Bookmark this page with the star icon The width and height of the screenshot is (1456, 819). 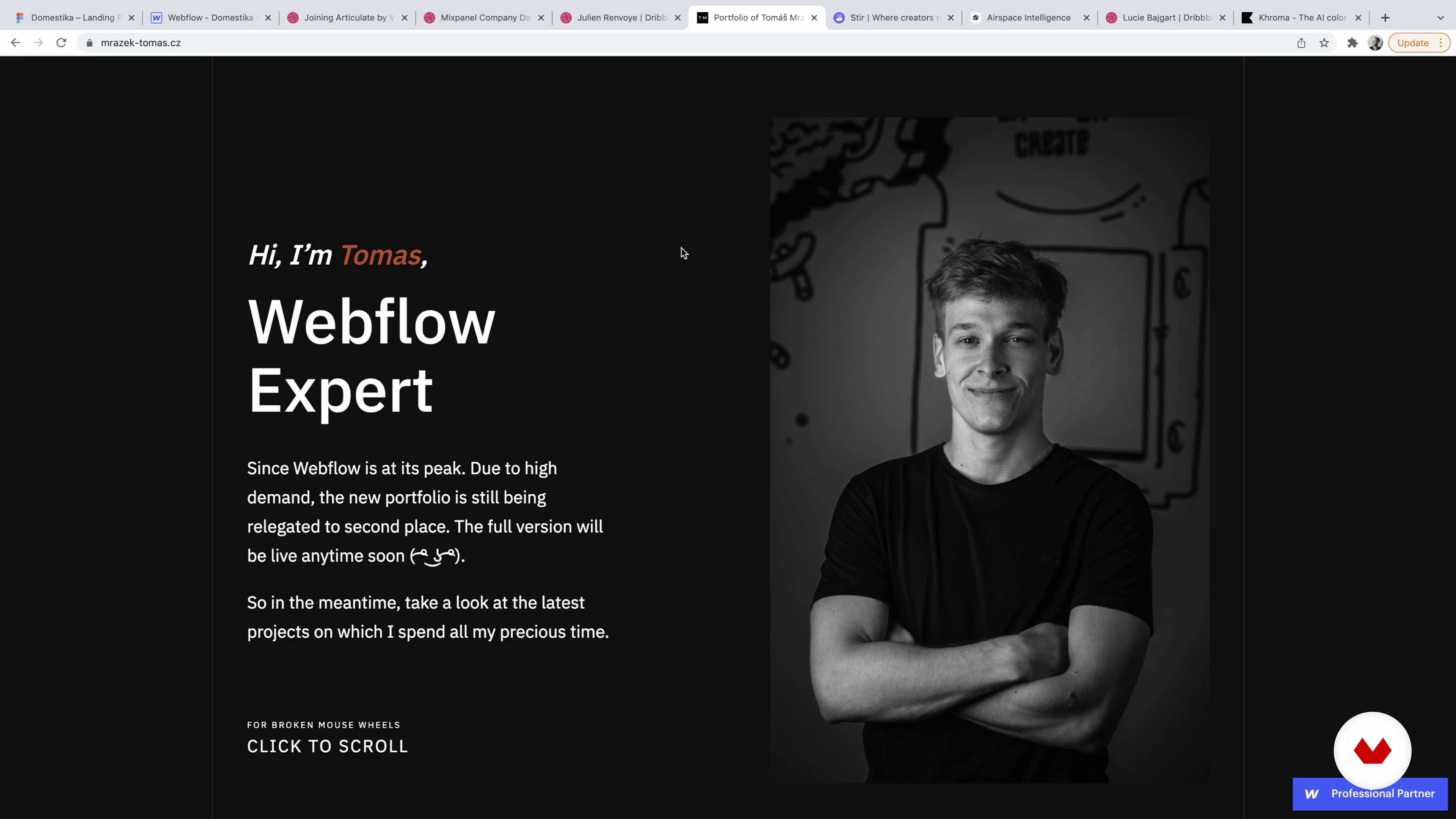click(x=1324, y=43)
